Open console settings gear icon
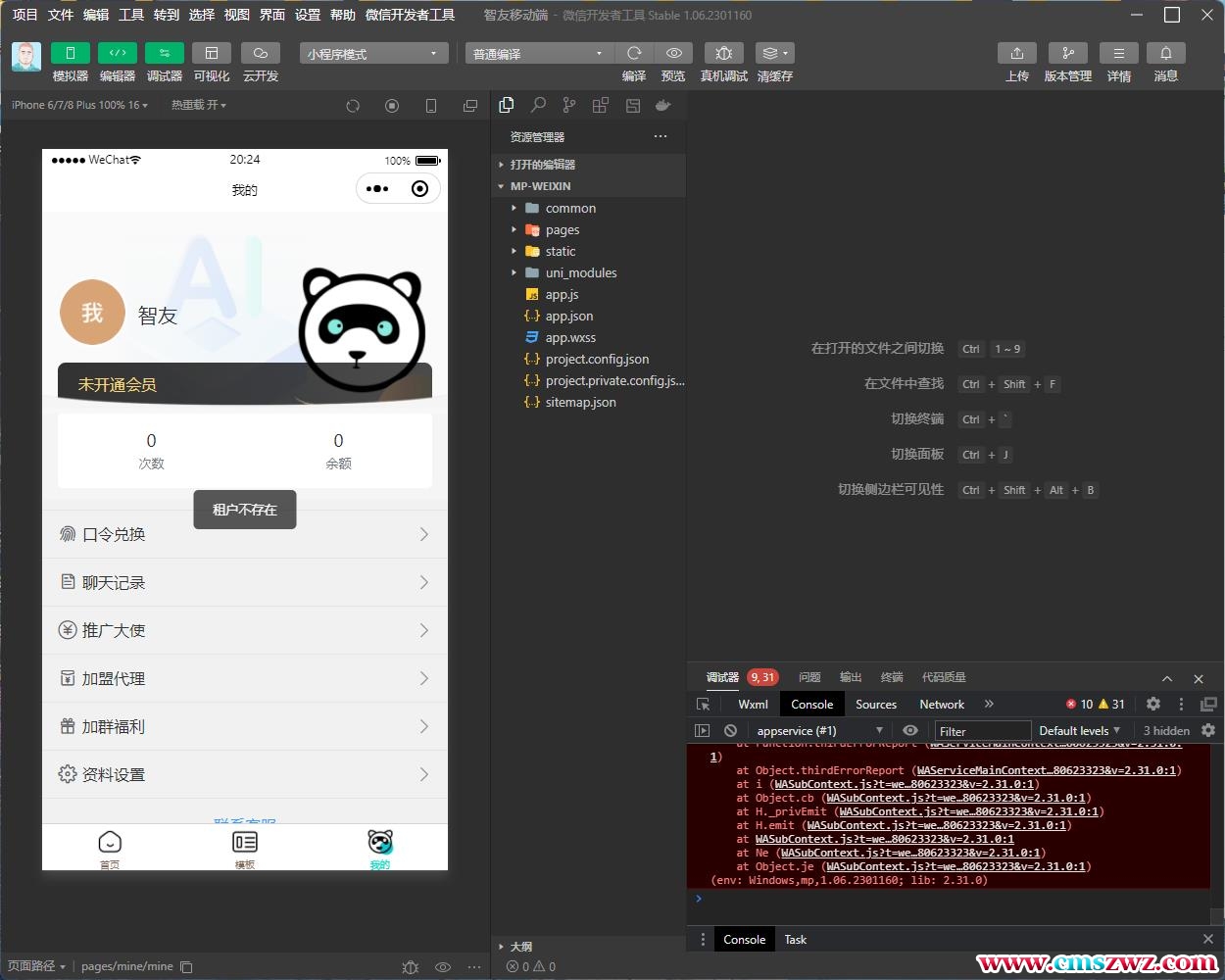The width and height of the screenshot is (1225, 980). [x=1207, y=730]
